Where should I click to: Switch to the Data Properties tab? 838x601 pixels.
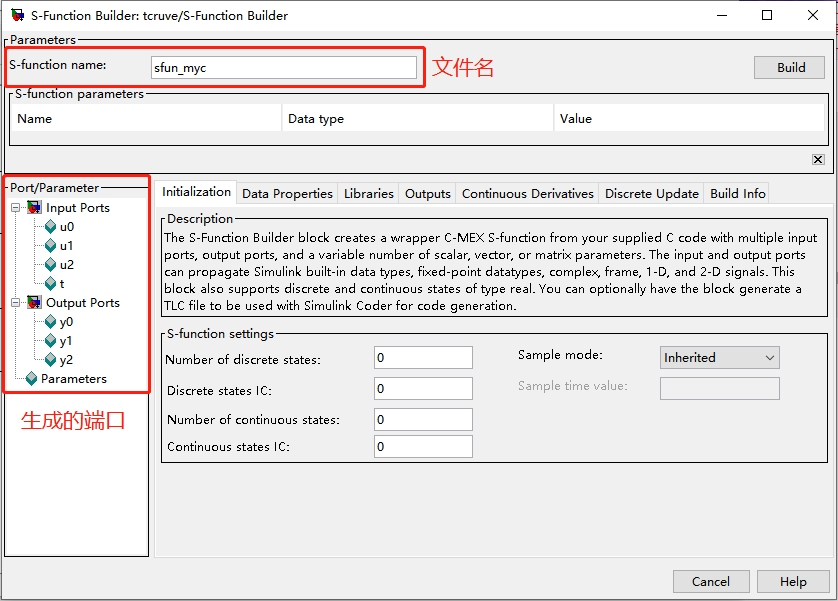pos(288,193)
